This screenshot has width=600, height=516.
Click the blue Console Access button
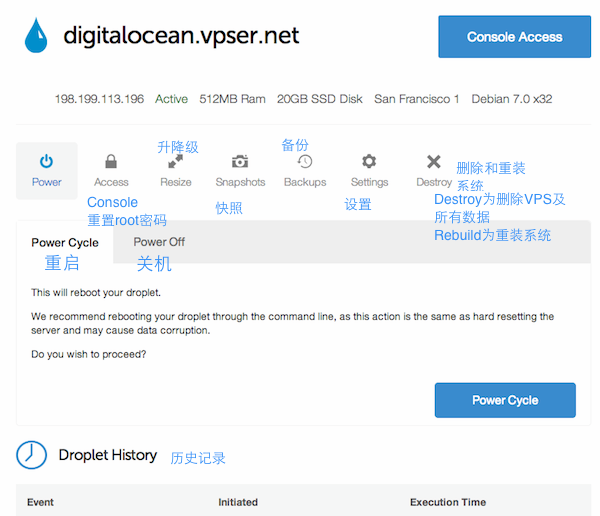(514, 37)
